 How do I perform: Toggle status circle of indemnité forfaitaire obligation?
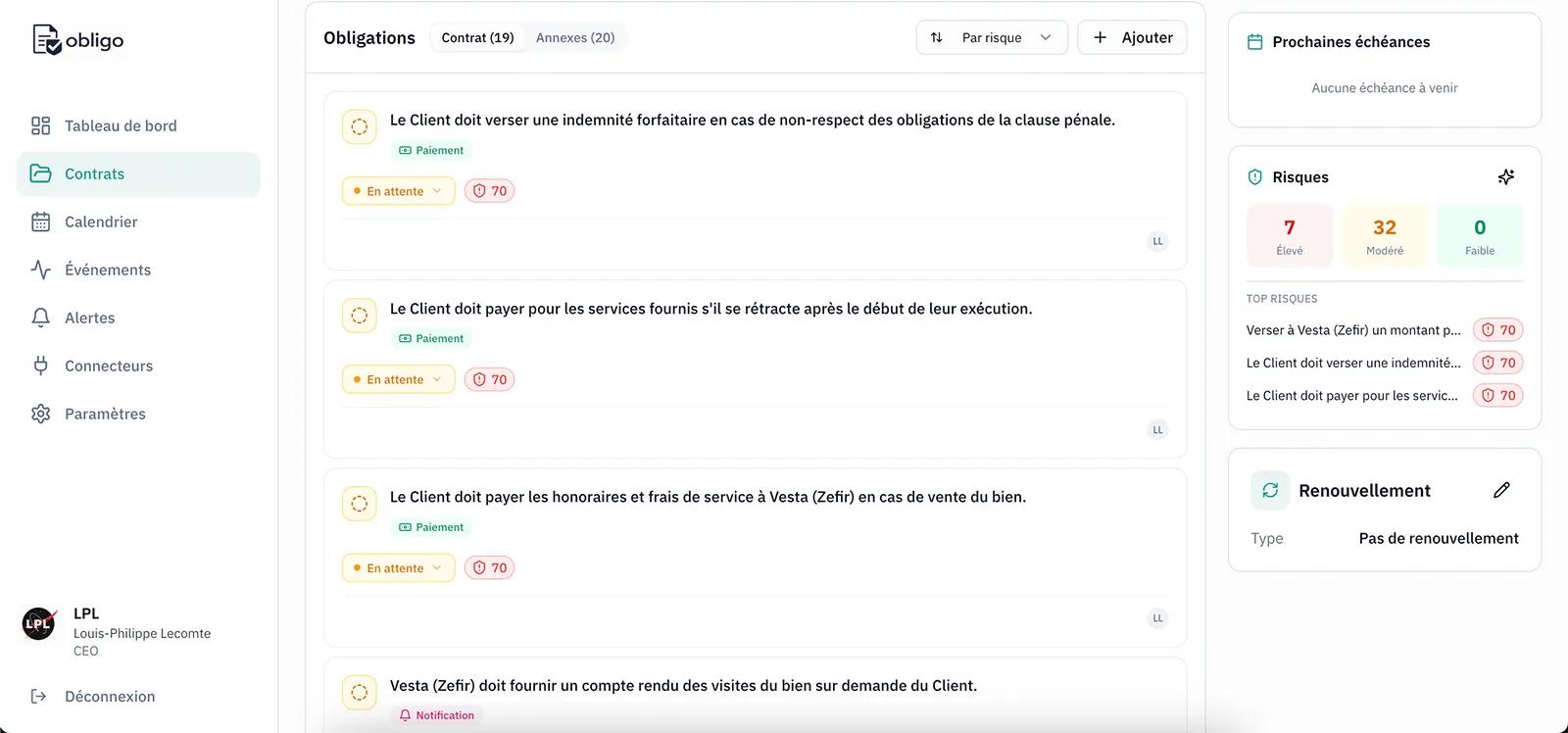(x=360, y=126)
